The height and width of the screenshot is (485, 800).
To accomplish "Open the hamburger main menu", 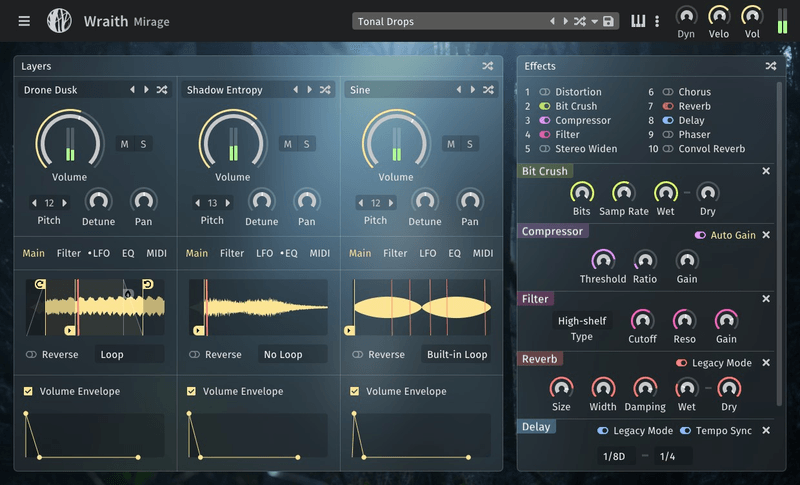I will pyautogui.click(x=24, y=21).
